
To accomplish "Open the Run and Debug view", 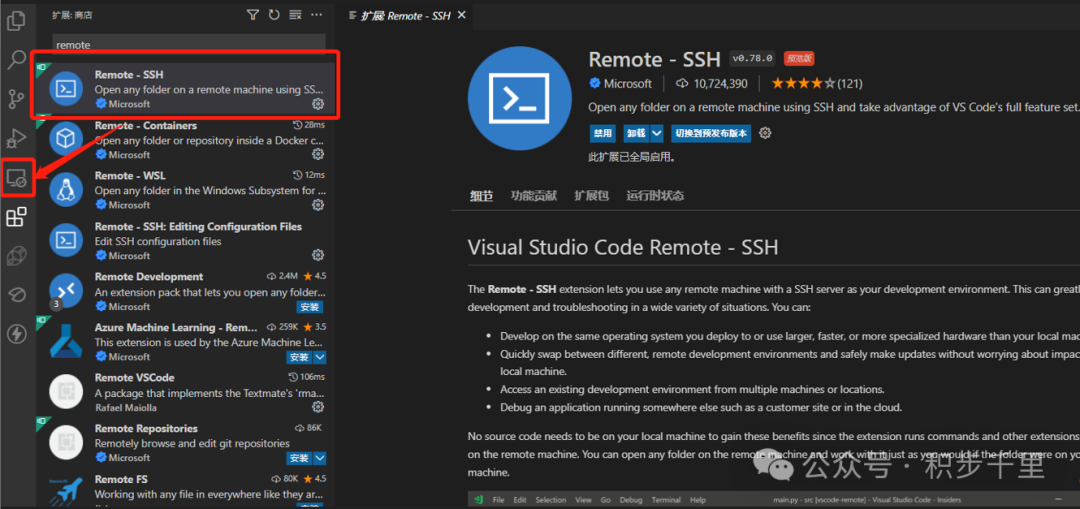I will tap(16, 138).
